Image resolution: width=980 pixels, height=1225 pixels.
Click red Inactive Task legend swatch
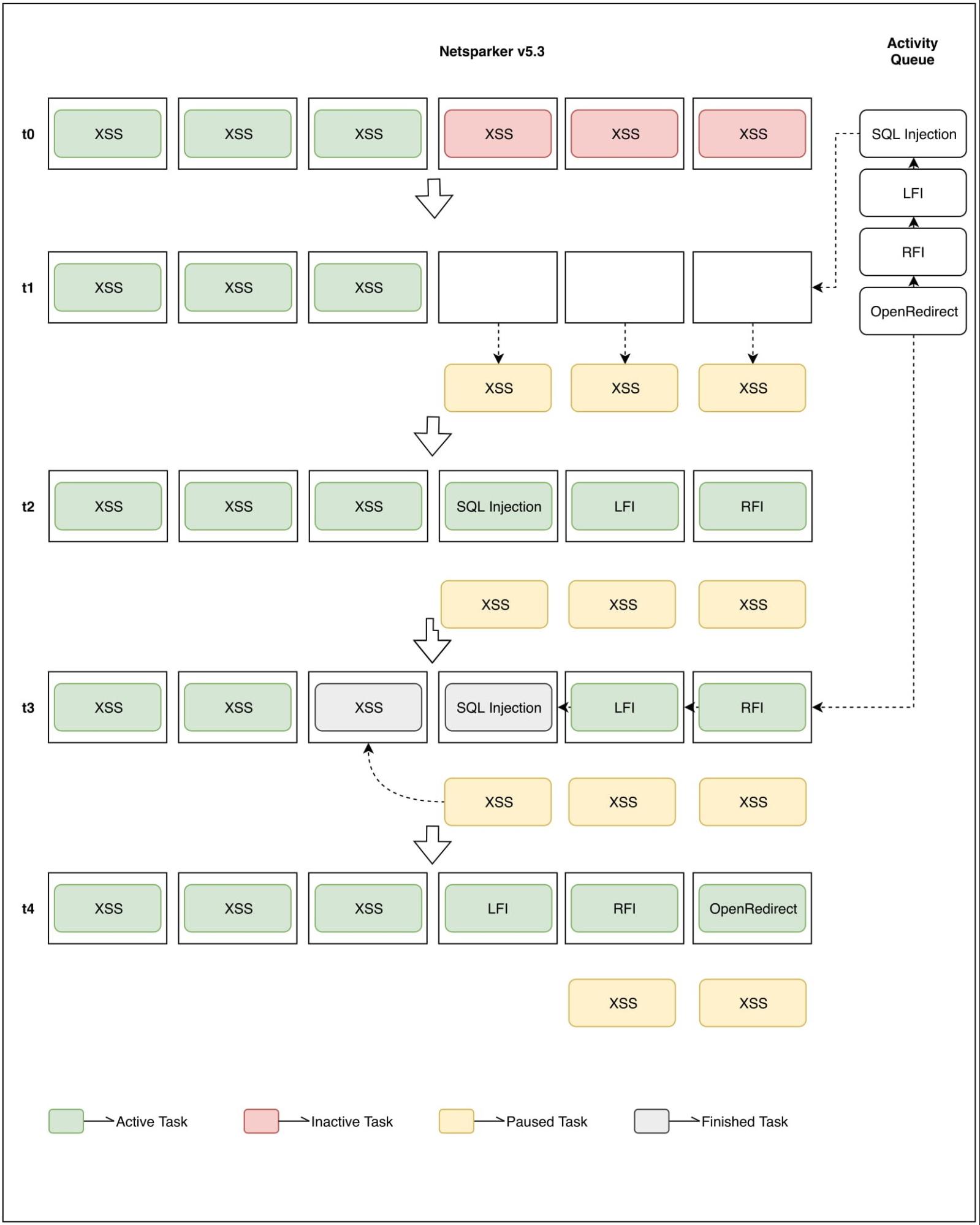261,1121
